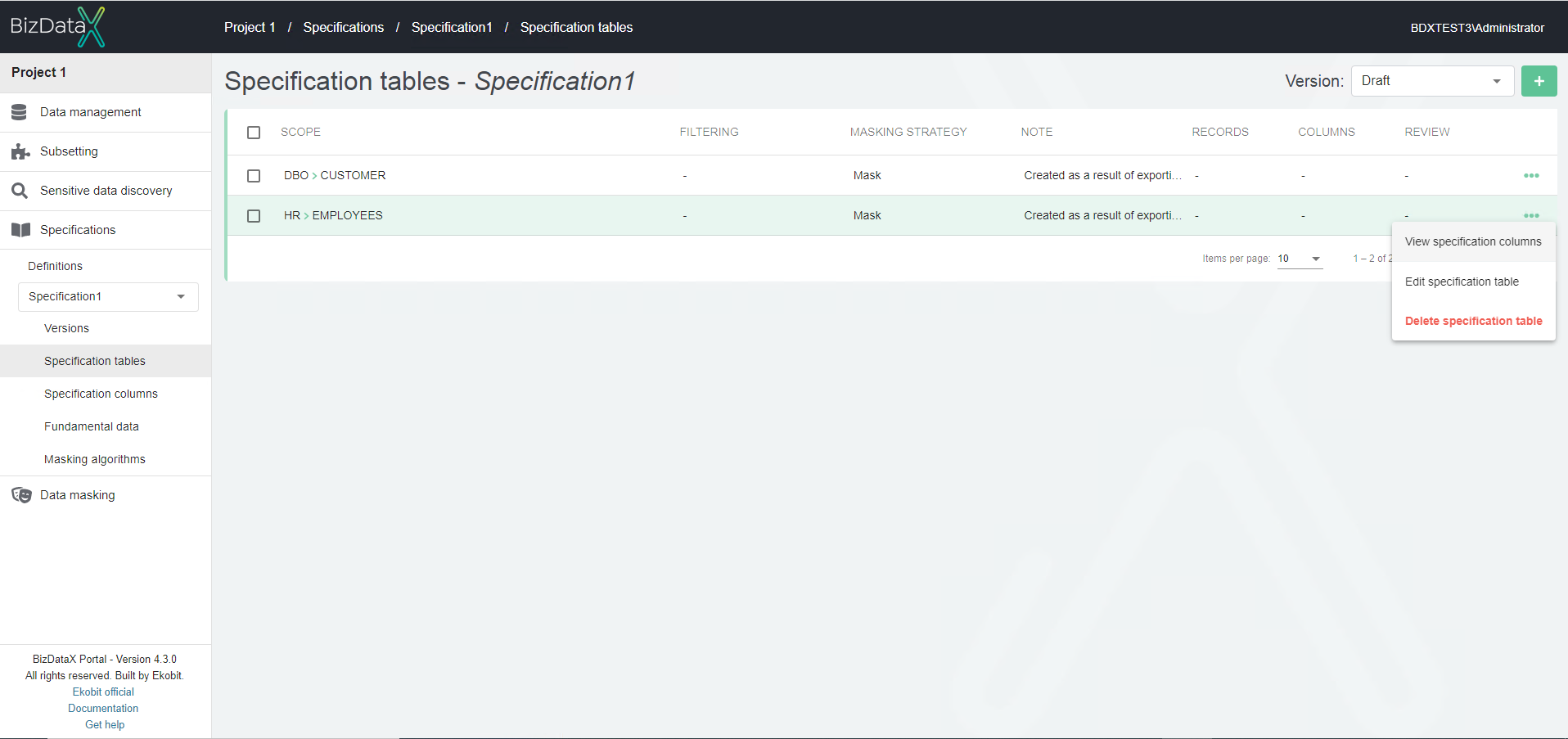Screen dimensions: 1568x739
Task: Click the Specifications book icon
Action: 20,230
